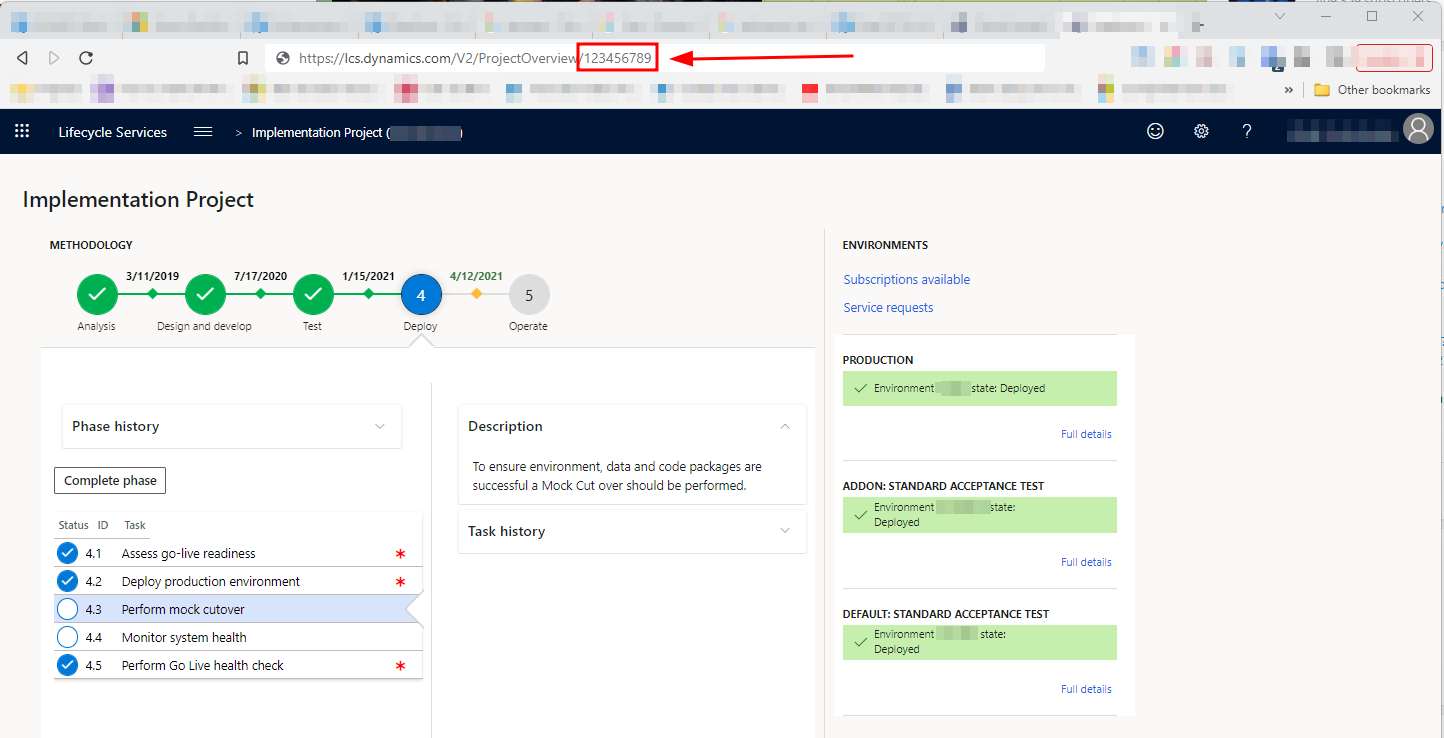Open the user profile avatar

click(1418, 130)
